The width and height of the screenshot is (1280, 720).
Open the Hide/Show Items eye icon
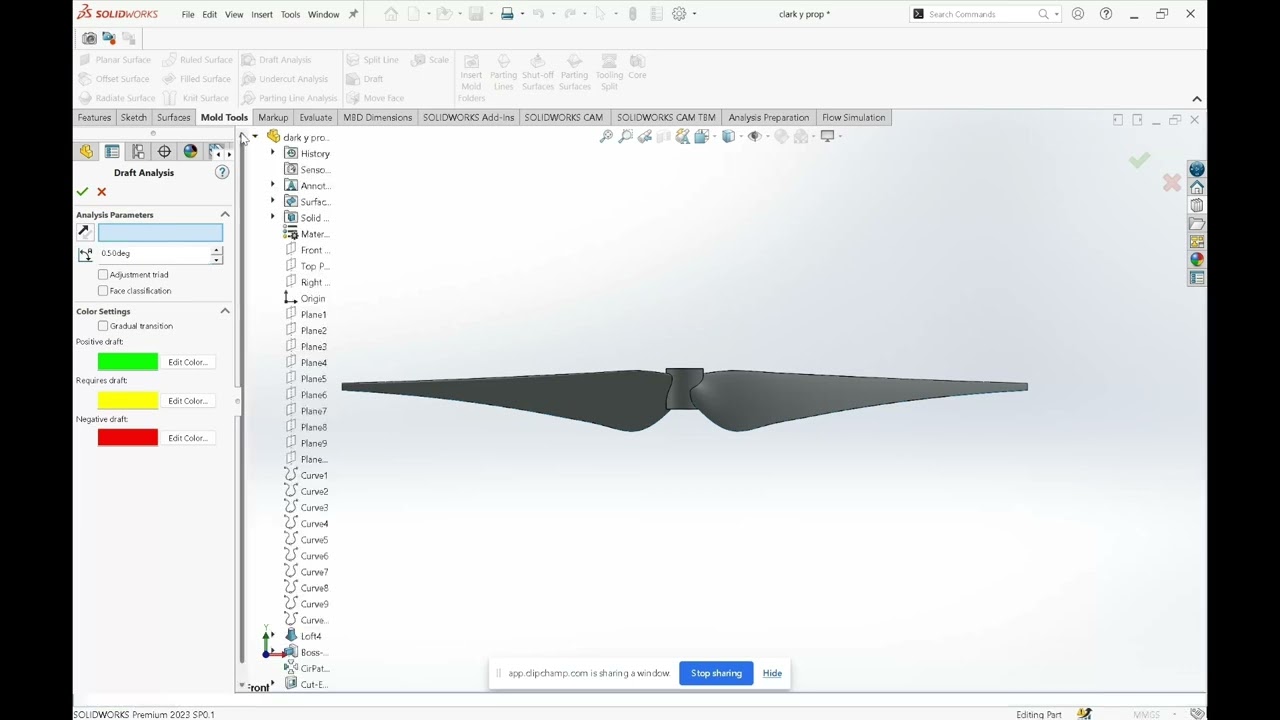point(756,136)
